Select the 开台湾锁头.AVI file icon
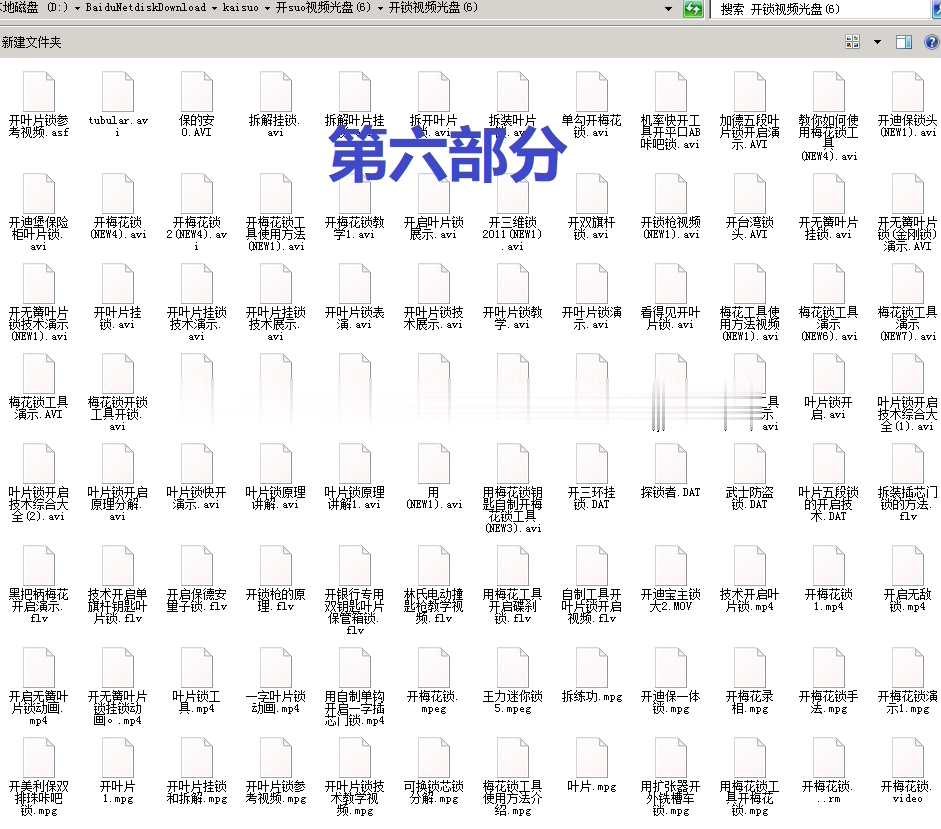 click(750, 193)
